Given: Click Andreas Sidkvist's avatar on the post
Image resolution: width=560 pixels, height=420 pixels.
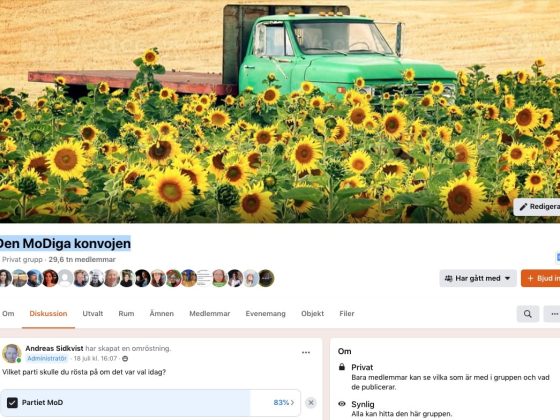Looking at the screenshot, I should click(11, 353).
